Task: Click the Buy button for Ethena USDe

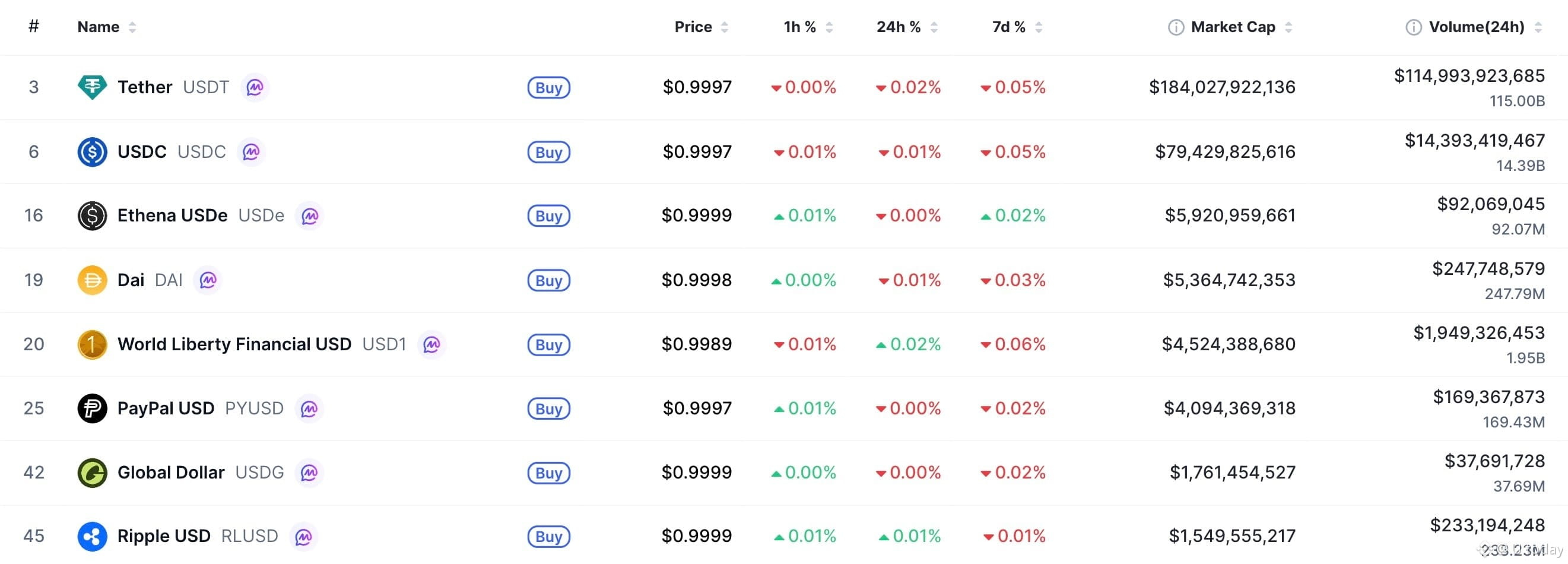Action: tap(548, 216)
